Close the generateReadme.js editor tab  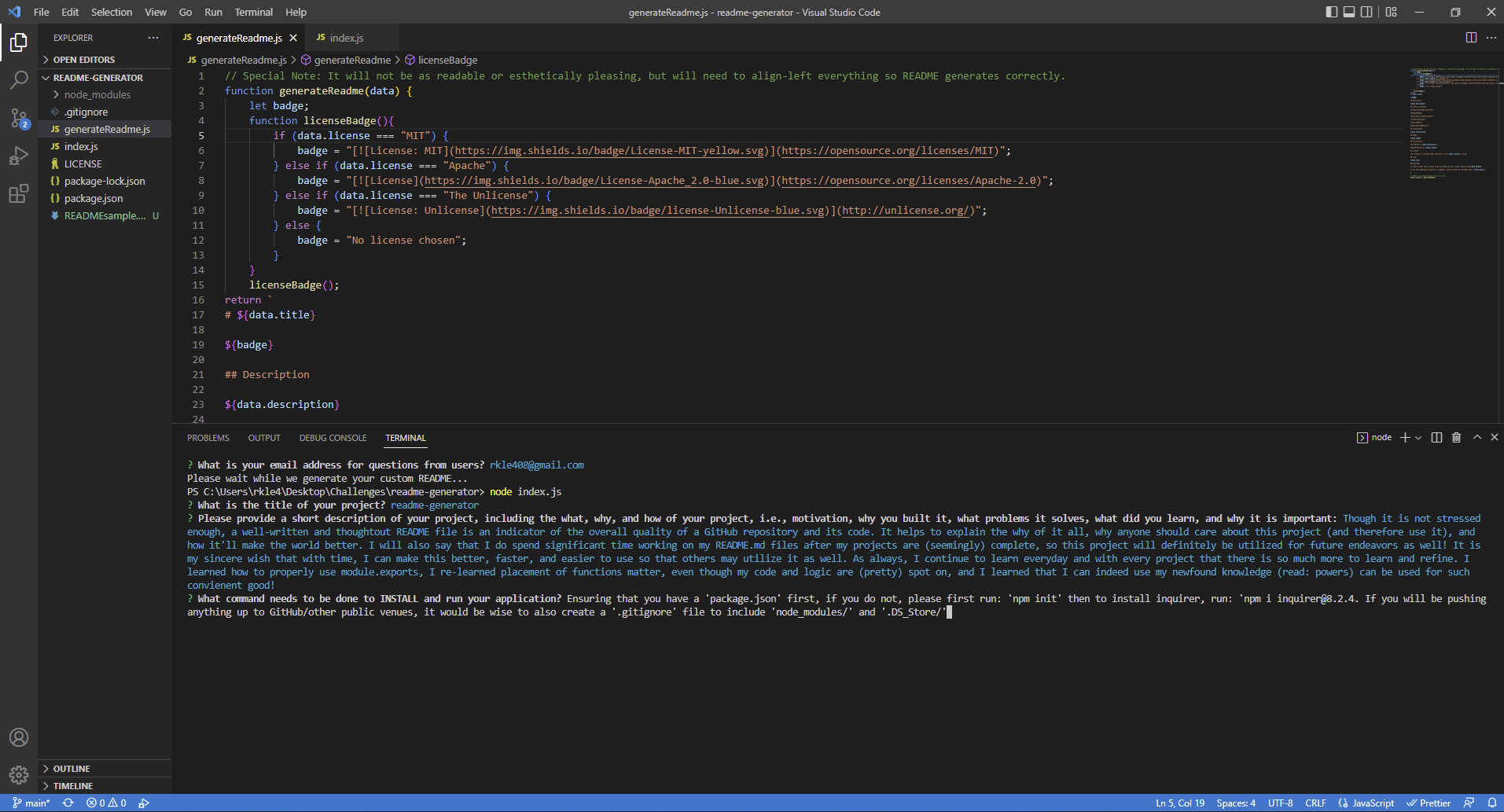point(293,38)
